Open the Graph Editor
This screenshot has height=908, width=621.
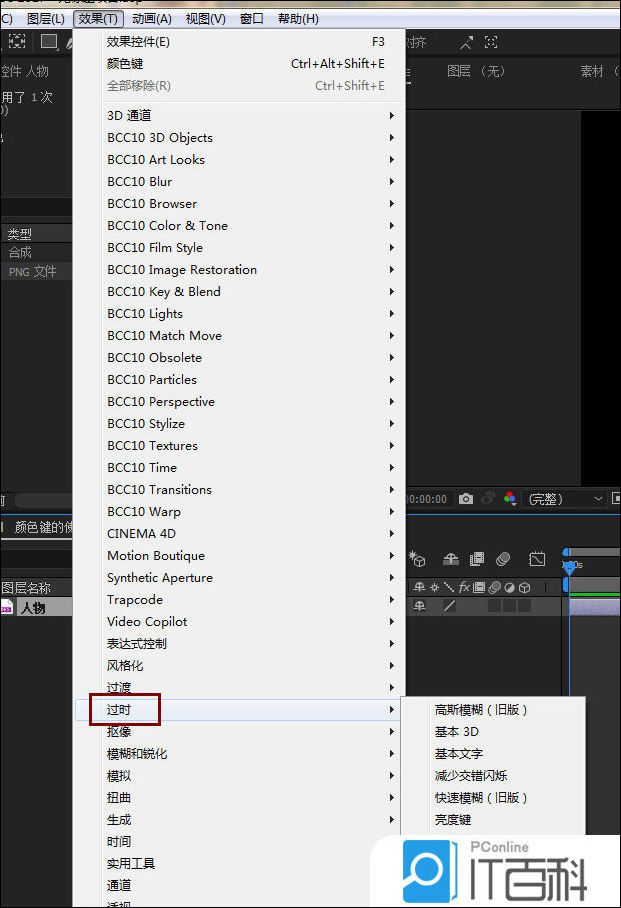click(x=537, y=559)
